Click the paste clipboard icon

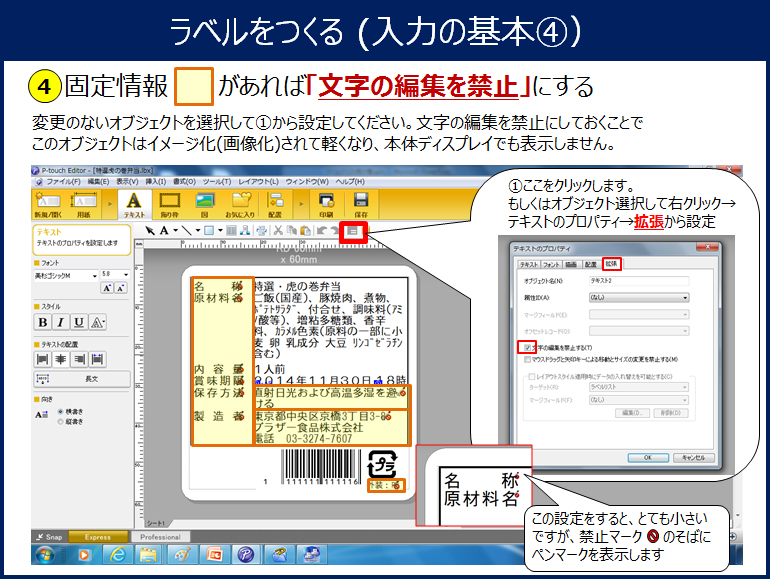305,230
